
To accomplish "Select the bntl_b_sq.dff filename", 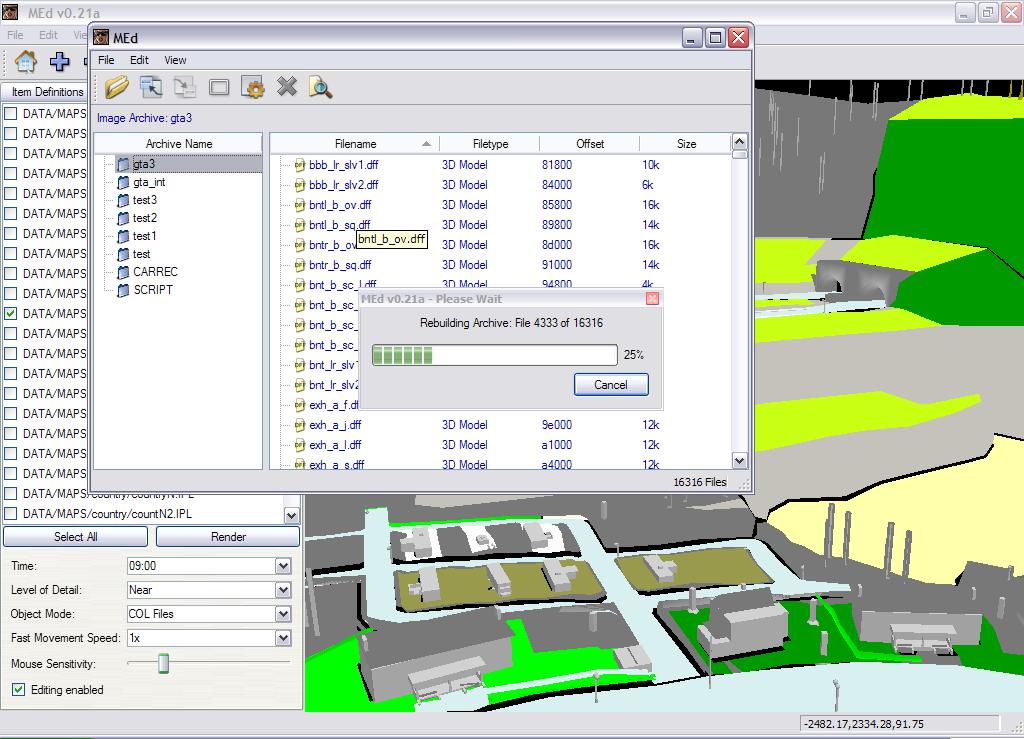I will (340, 225).
